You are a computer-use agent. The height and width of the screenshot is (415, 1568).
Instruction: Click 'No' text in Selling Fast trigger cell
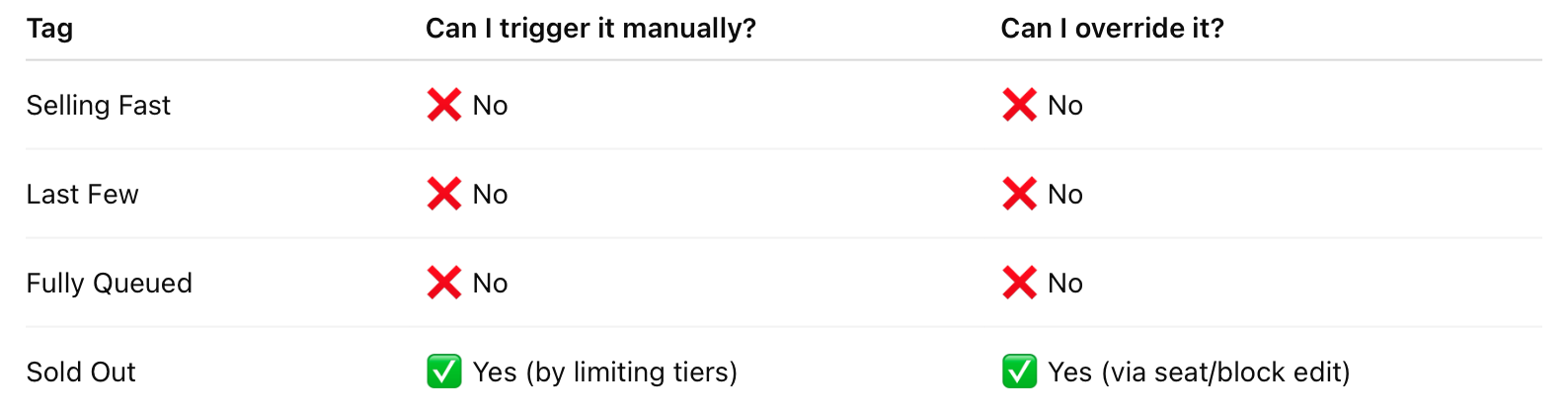pyautogui.click(x=490, y=105)
